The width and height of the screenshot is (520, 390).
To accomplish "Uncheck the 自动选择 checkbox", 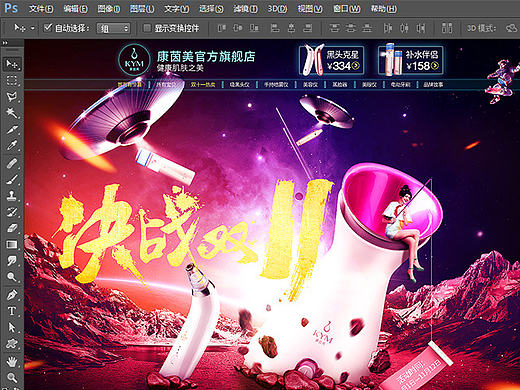I will pos(48,27).
